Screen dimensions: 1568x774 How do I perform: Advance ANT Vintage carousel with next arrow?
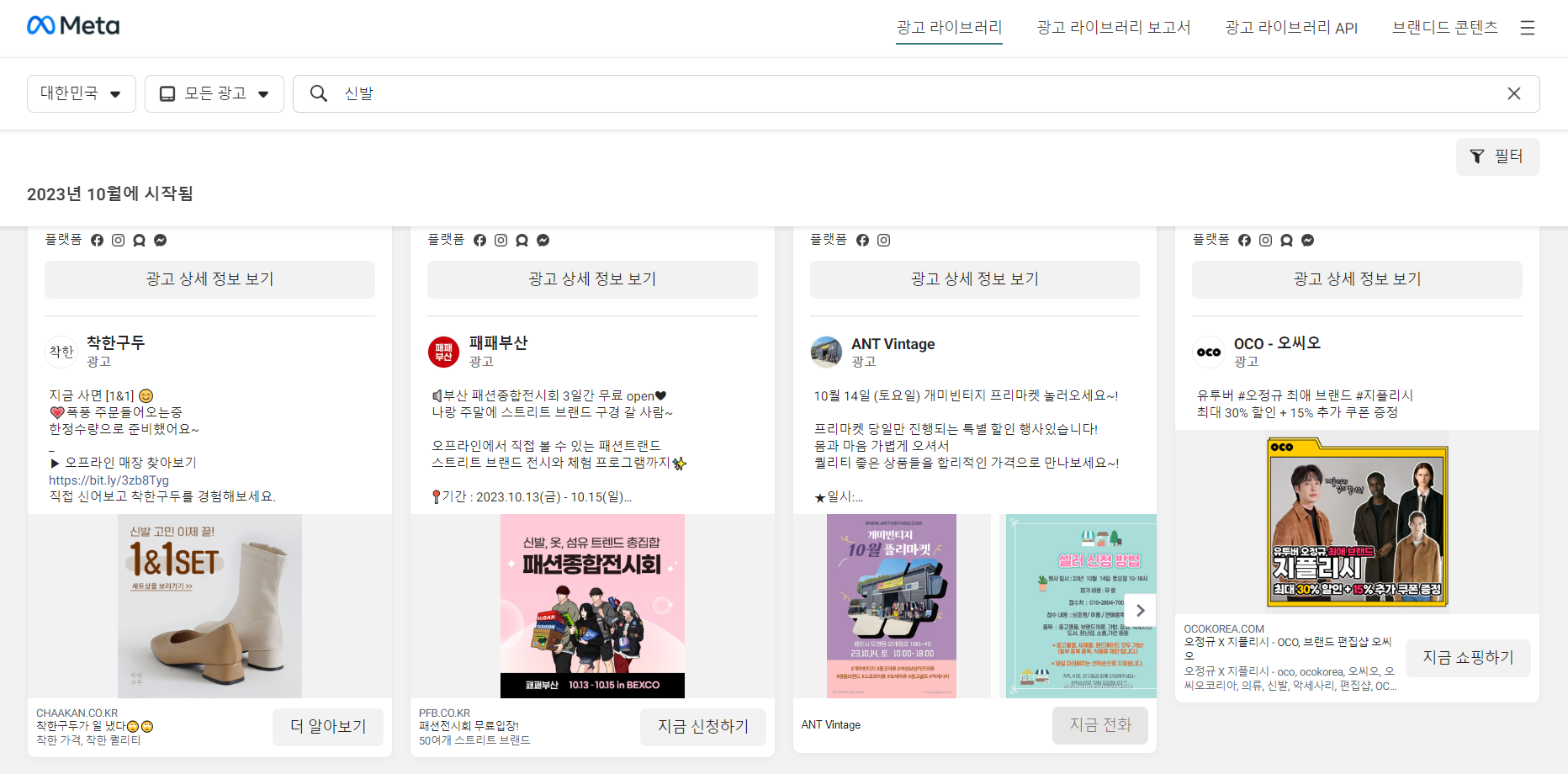1141,611
